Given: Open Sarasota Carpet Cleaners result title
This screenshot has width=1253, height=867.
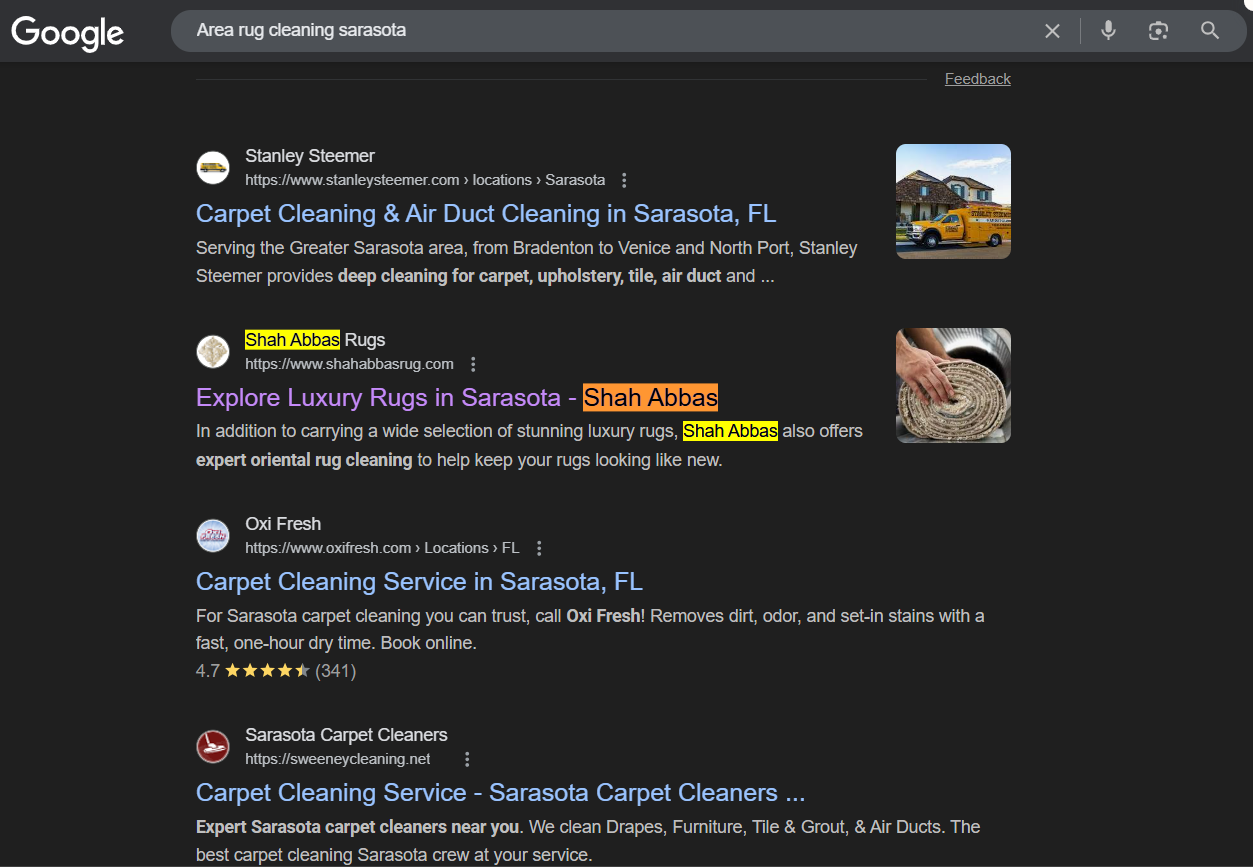Looking at the screenshot, I should (500, 793).
